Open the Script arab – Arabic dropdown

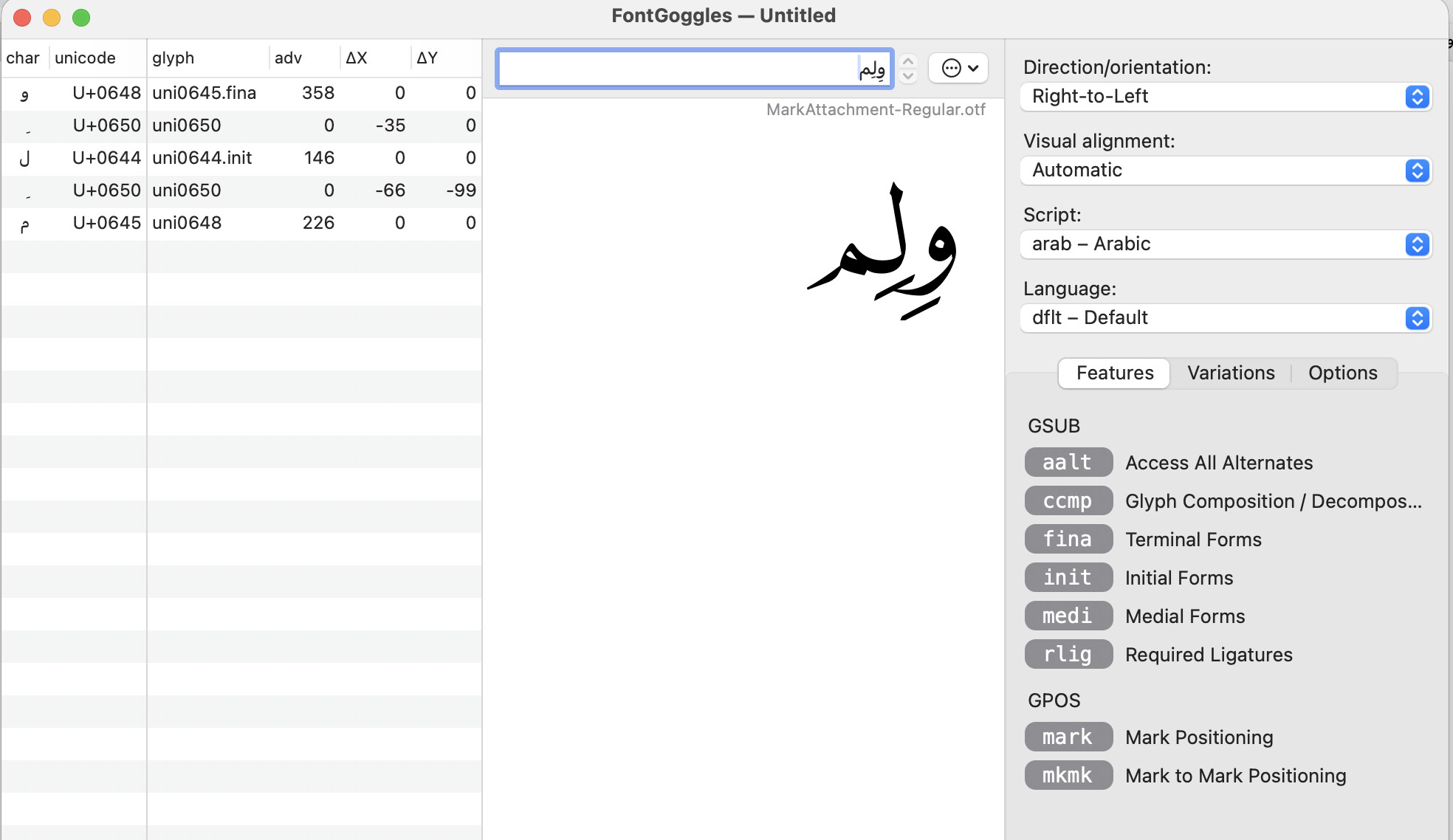point(1226,244)
